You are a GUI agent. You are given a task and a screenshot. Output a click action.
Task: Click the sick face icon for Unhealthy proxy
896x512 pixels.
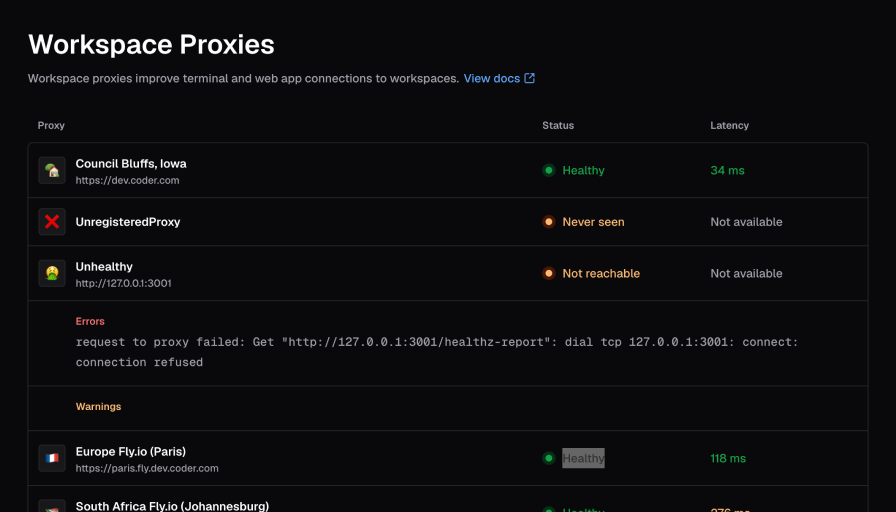click(52, 273)
